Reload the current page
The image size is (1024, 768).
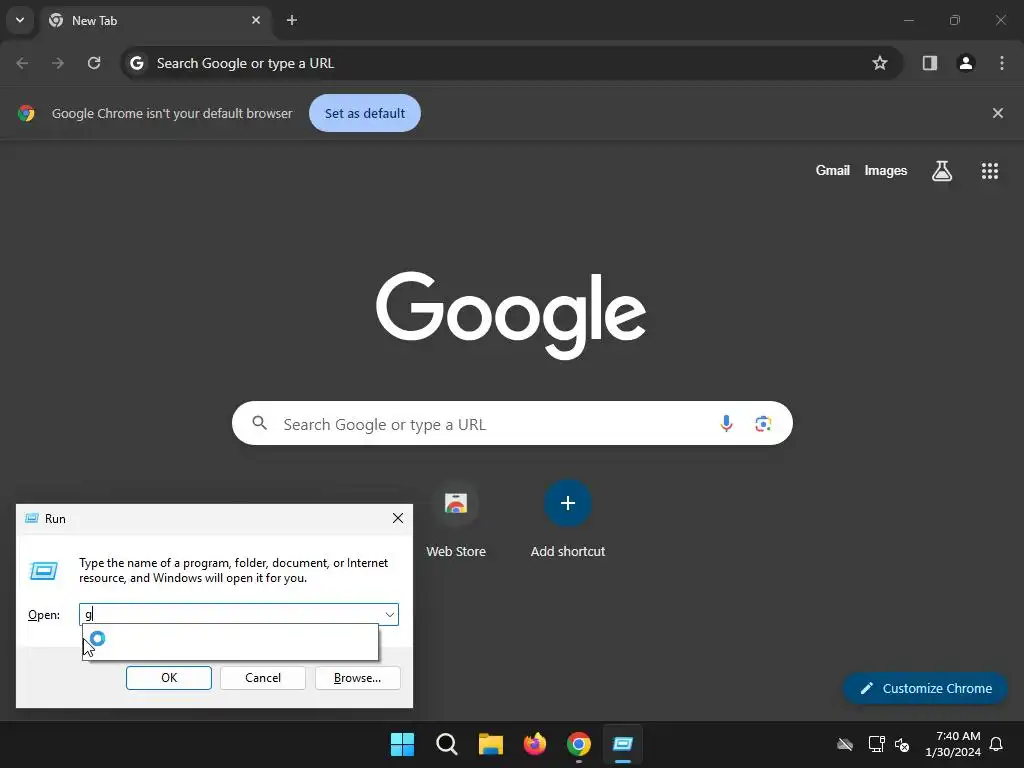(x=94, y=63)
